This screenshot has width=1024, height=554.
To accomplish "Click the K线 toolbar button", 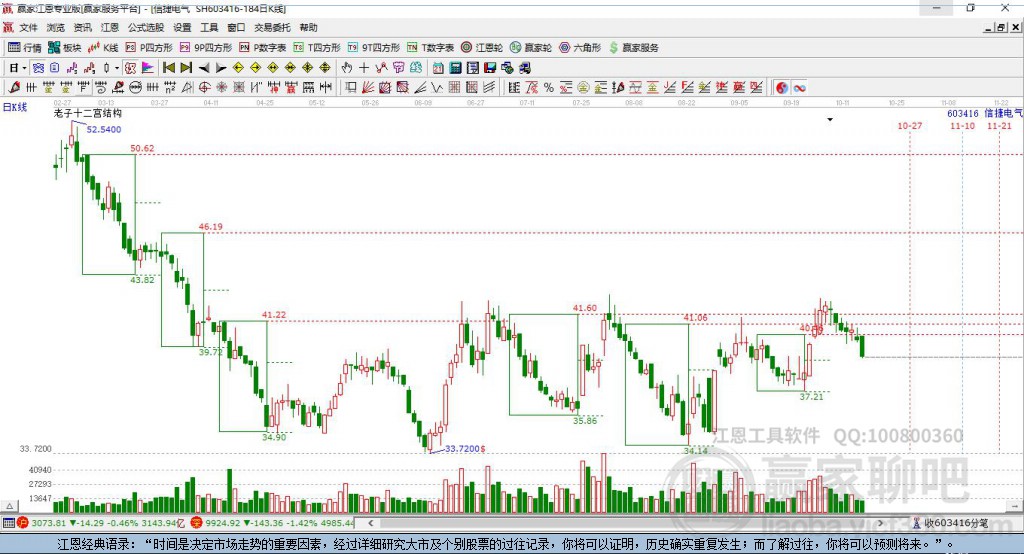I will 103,48.
